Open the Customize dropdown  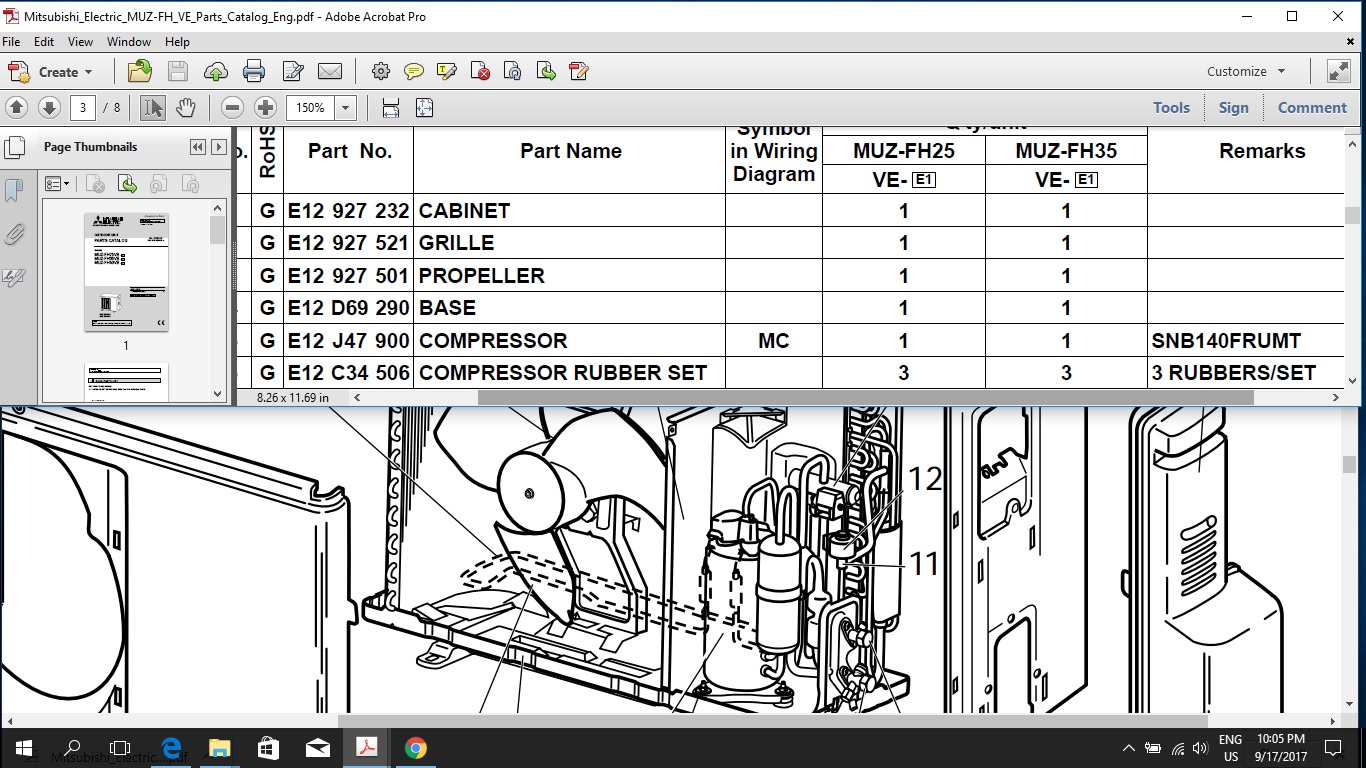(1246, 71)
